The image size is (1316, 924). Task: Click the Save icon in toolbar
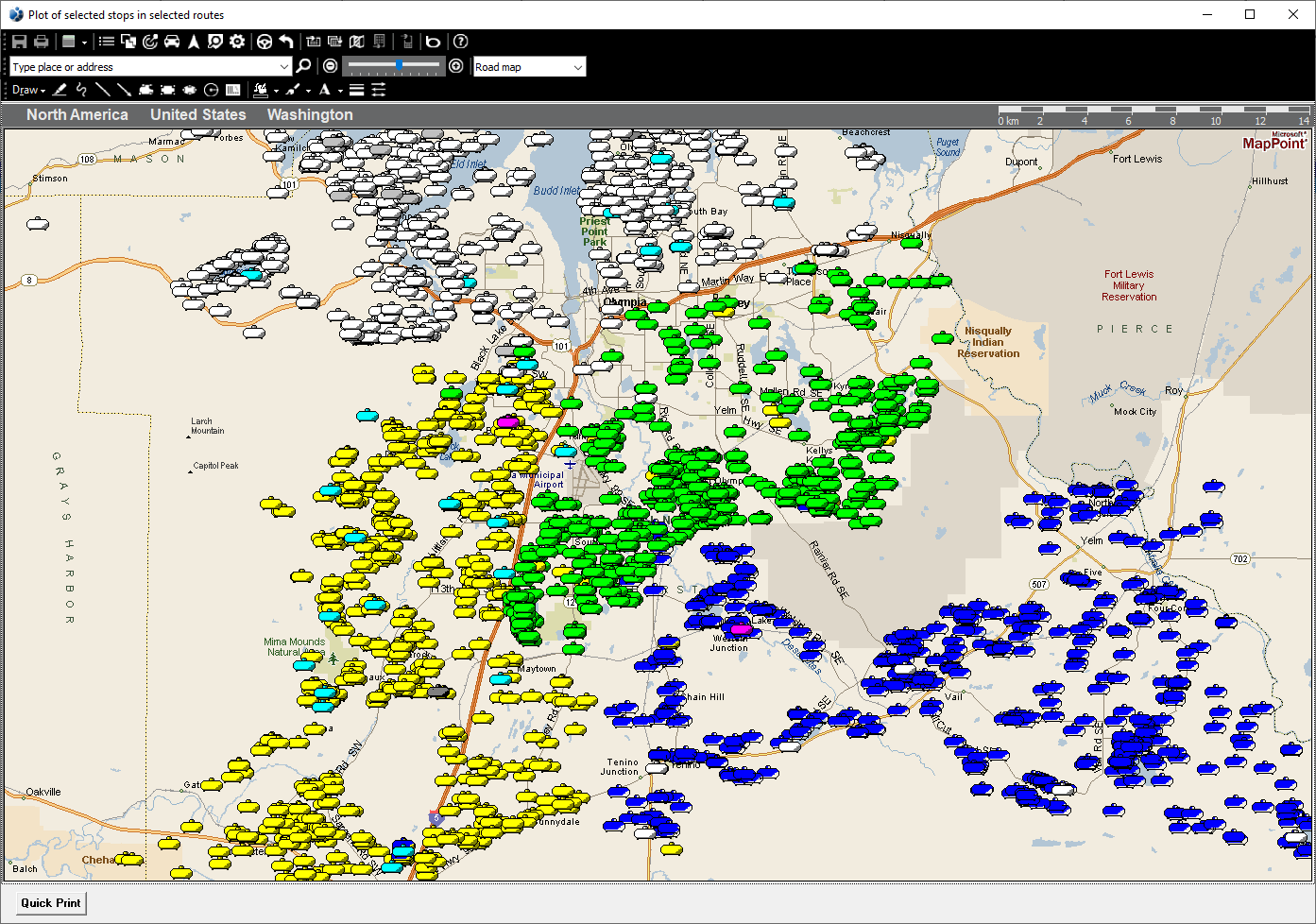point(19,42)
